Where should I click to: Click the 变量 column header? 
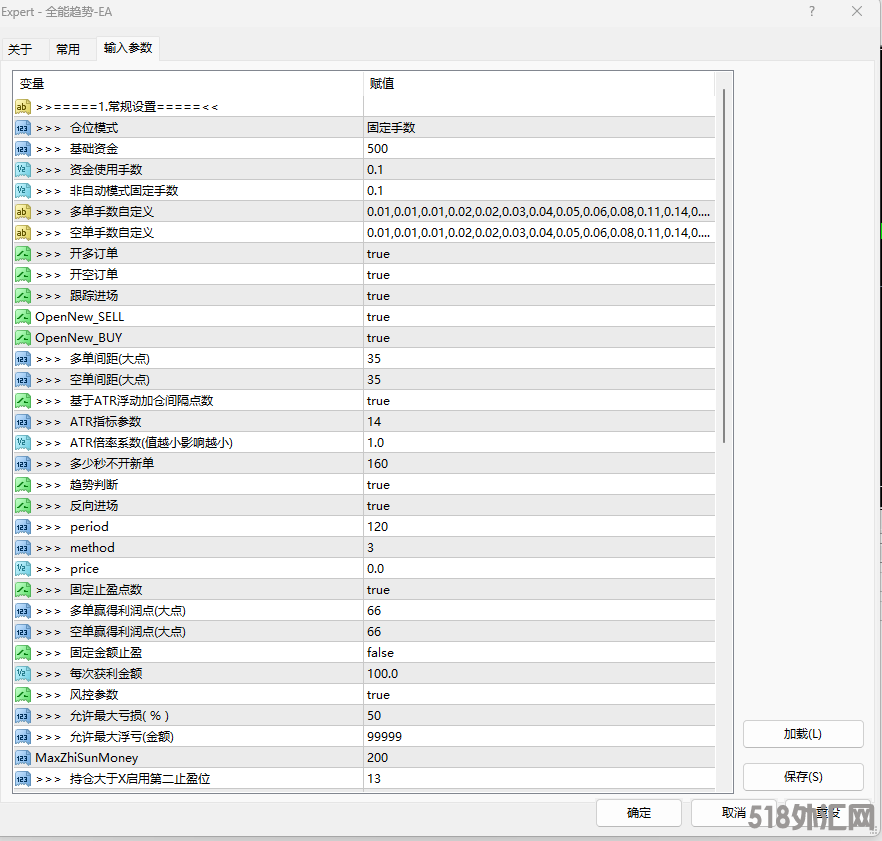click(x=188, y=84)
